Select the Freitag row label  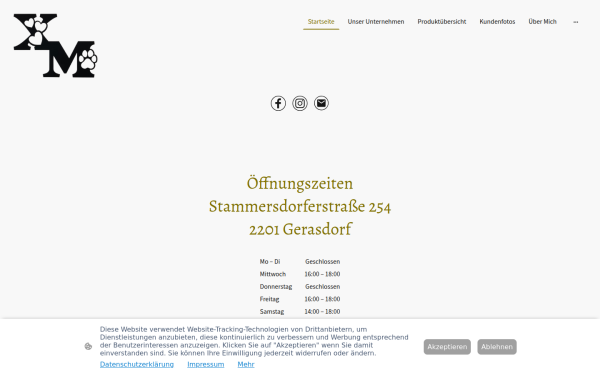(269, 299)
